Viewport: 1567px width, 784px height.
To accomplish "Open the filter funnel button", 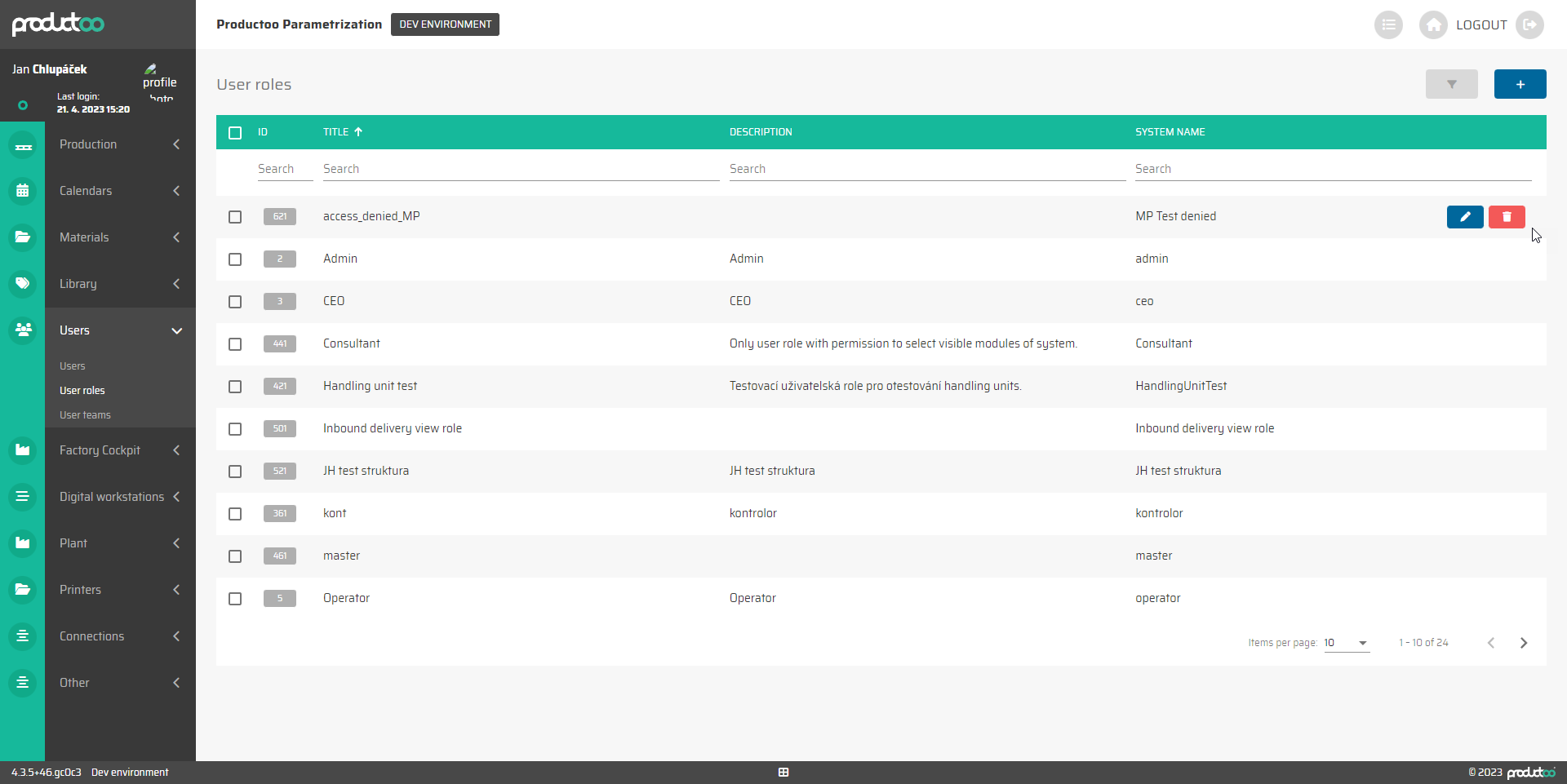I will pos(1451,84).
